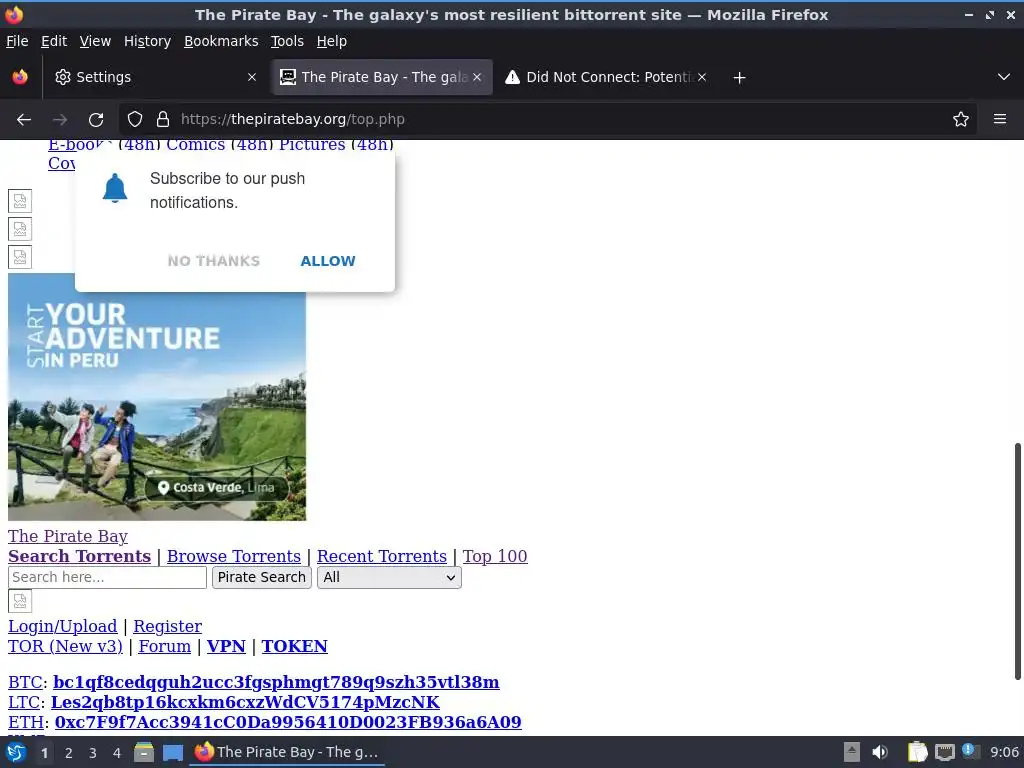View site security via the padlock icon
The image size is (1024, 768).
click(x=163, y=120)
